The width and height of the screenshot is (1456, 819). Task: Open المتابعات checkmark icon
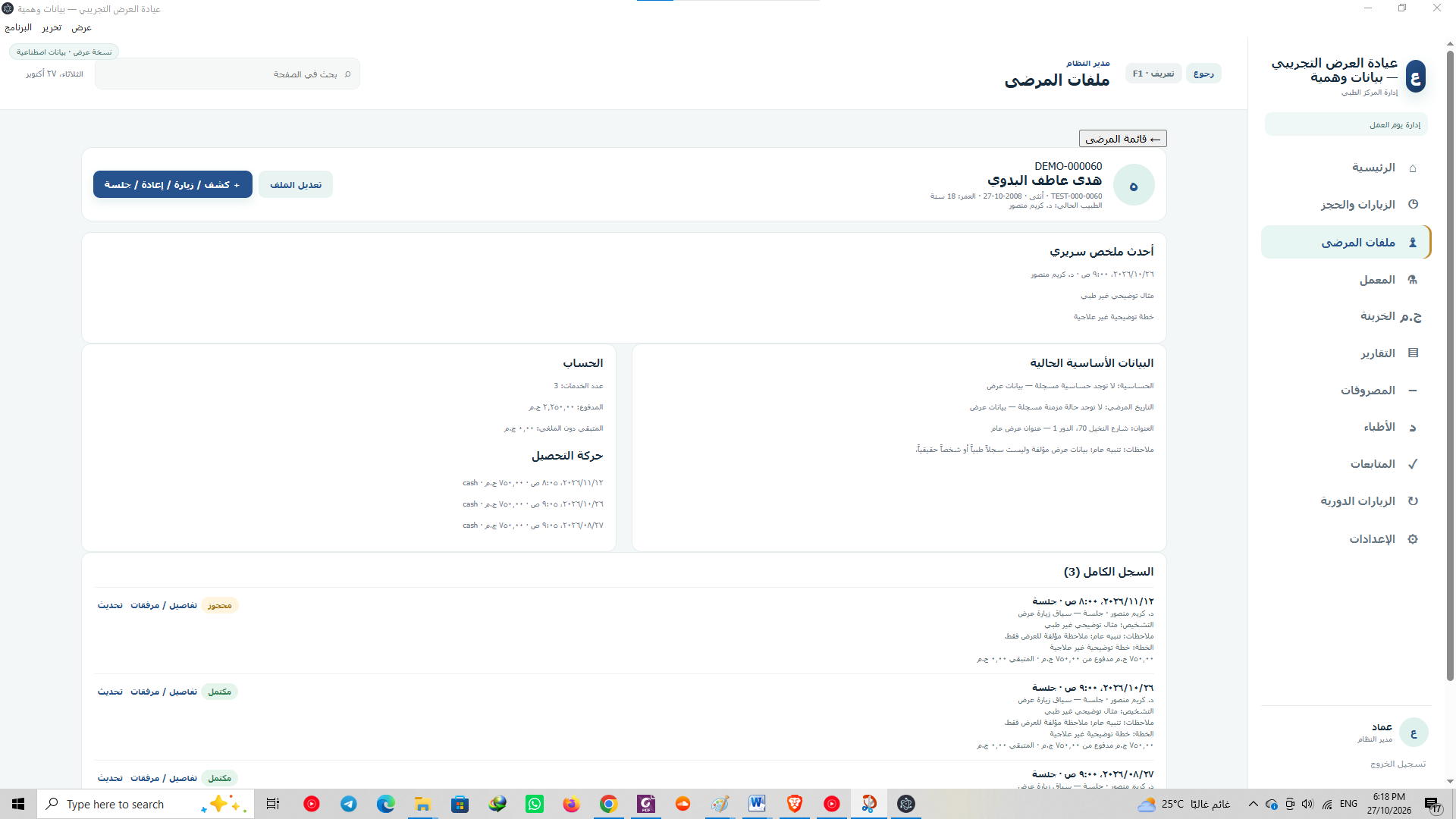(1413, 464)
